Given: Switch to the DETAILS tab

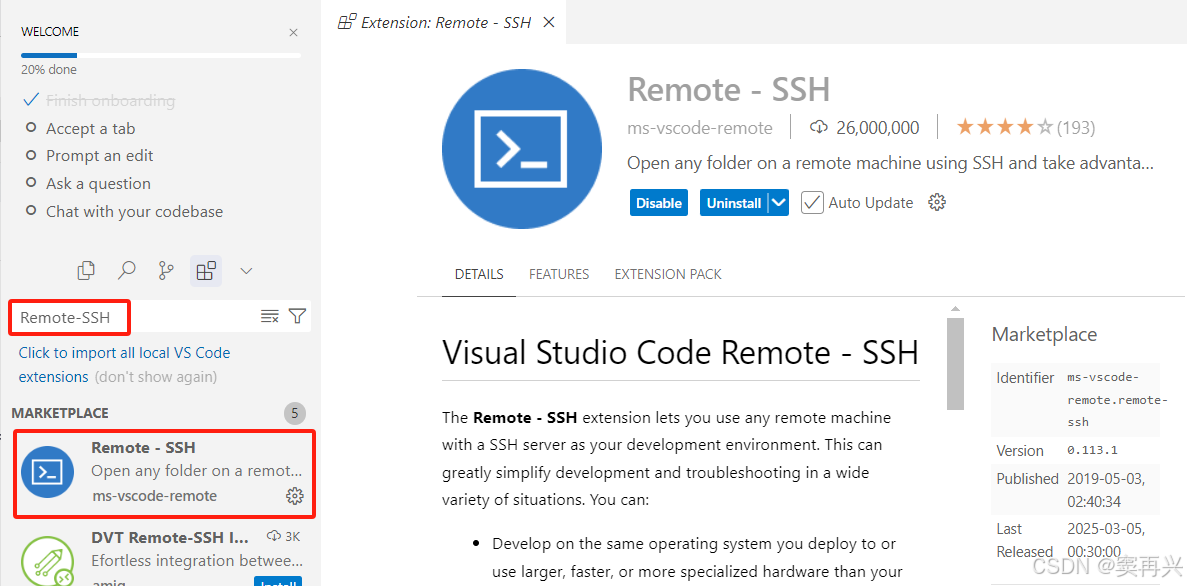Looking at the screenshot, I should coord(479,274).
